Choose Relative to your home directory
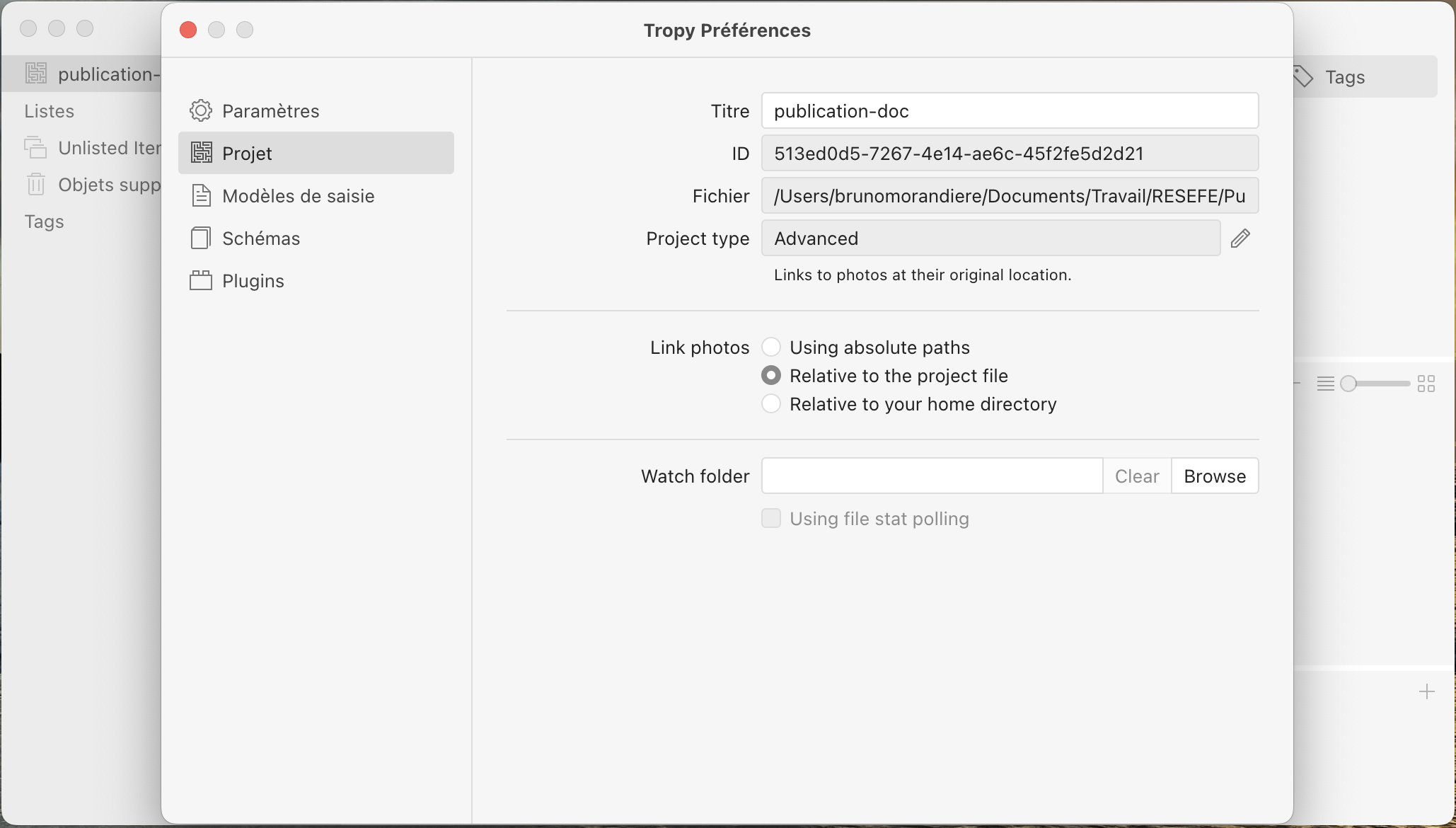 (x=771, y=404)
